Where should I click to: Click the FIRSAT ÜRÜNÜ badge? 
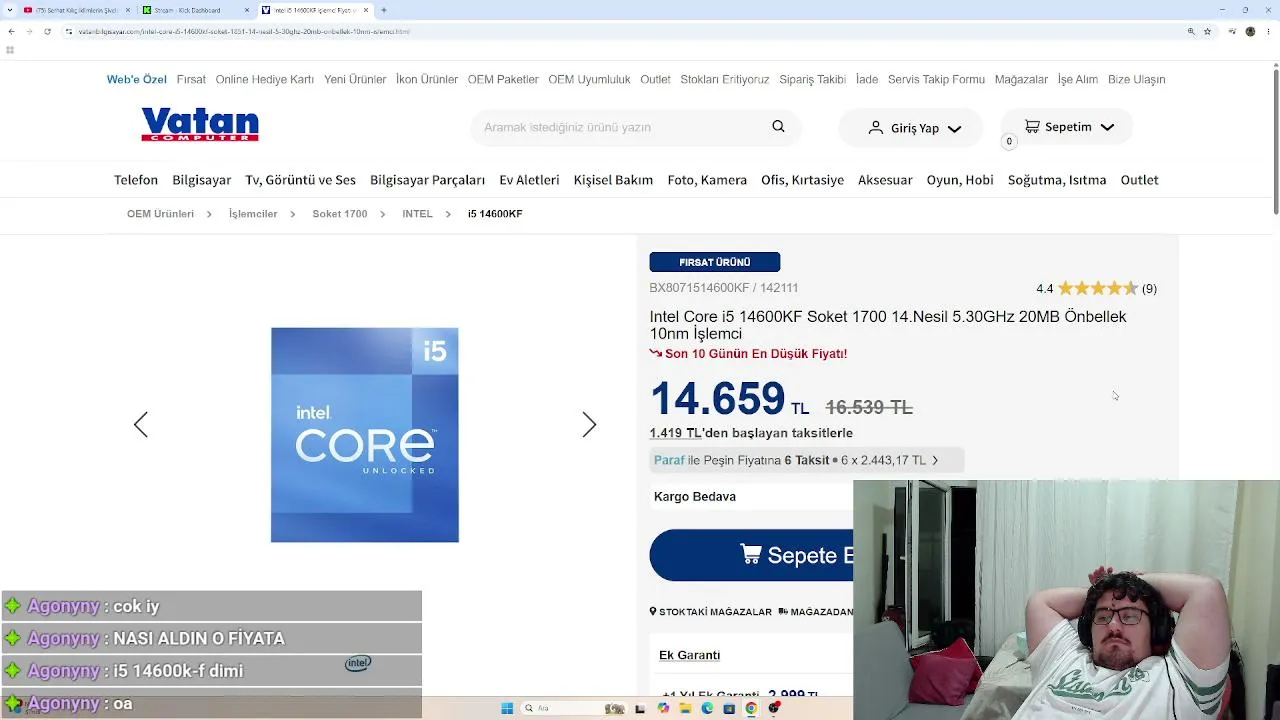point(715,262)
